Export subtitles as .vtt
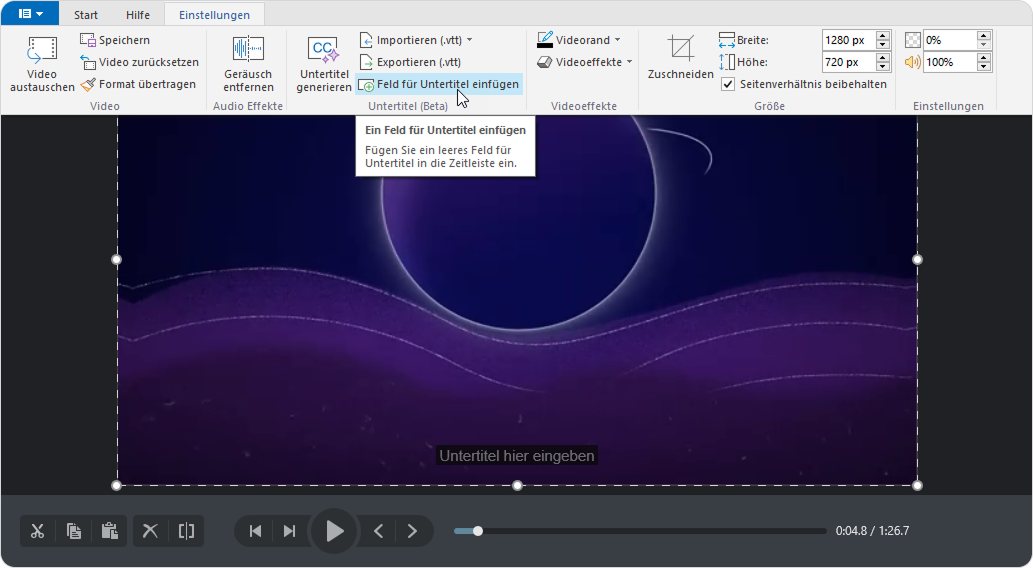 410,62
